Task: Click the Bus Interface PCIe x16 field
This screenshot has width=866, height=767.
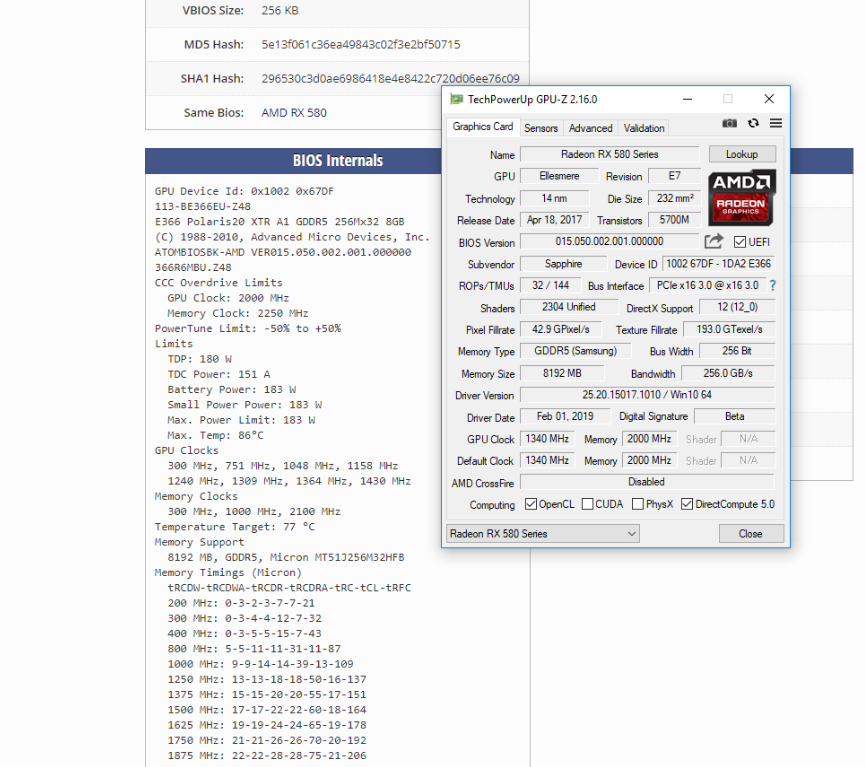Action: [x=707, y=285]
